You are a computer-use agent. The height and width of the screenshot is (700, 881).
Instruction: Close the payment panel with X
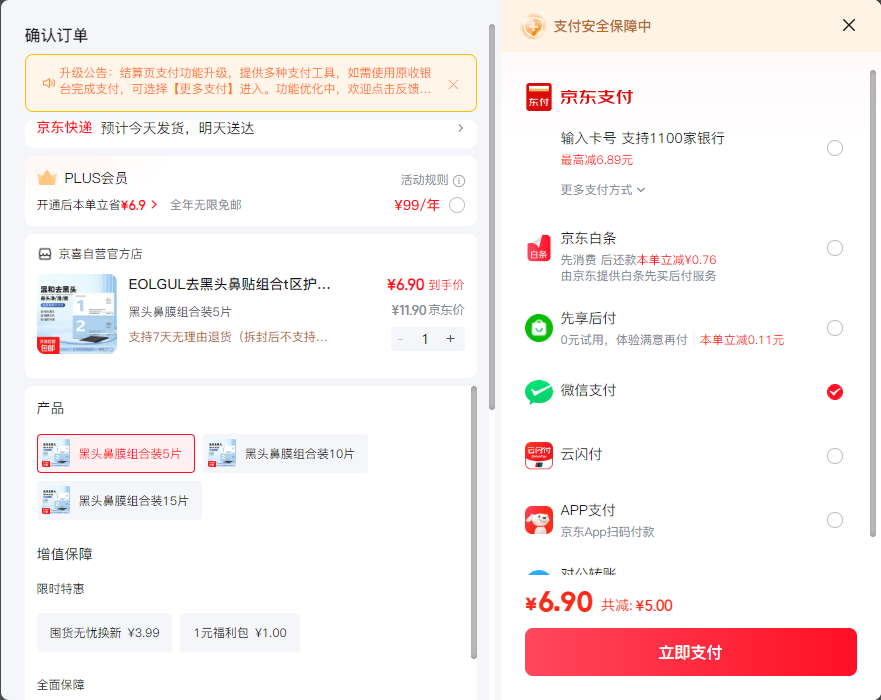tap(848, 25)
